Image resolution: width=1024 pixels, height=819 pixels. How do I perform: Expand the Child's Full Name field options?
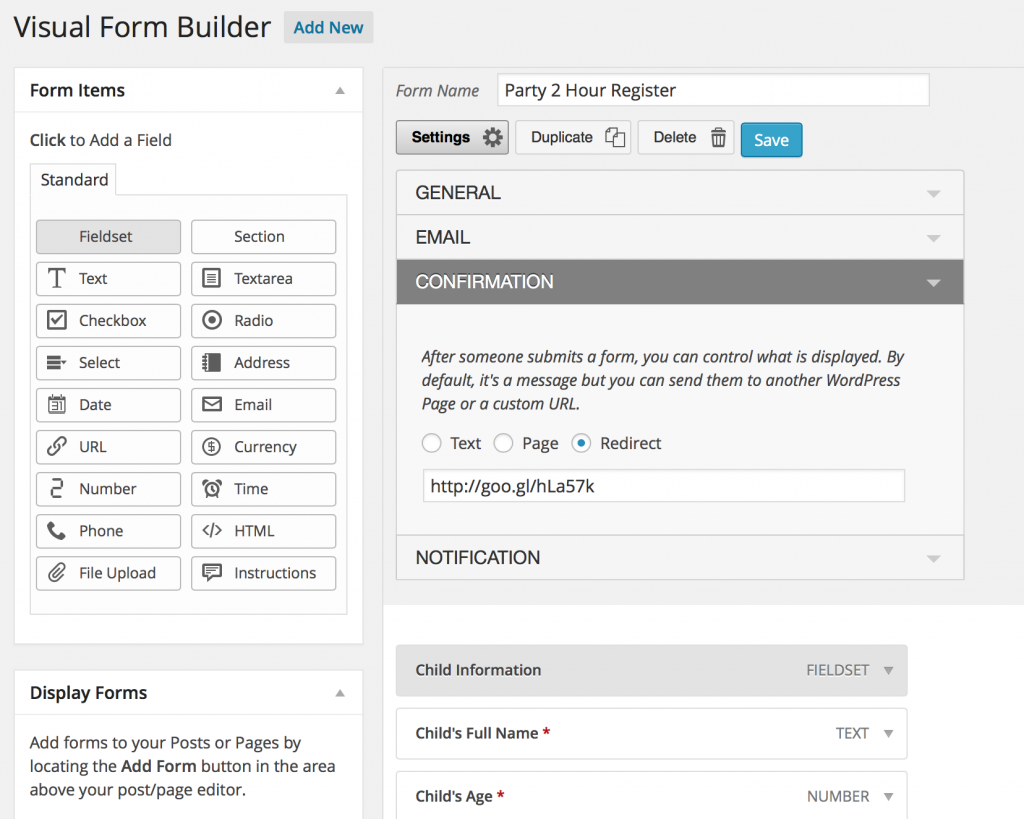(x=888, y=734)
